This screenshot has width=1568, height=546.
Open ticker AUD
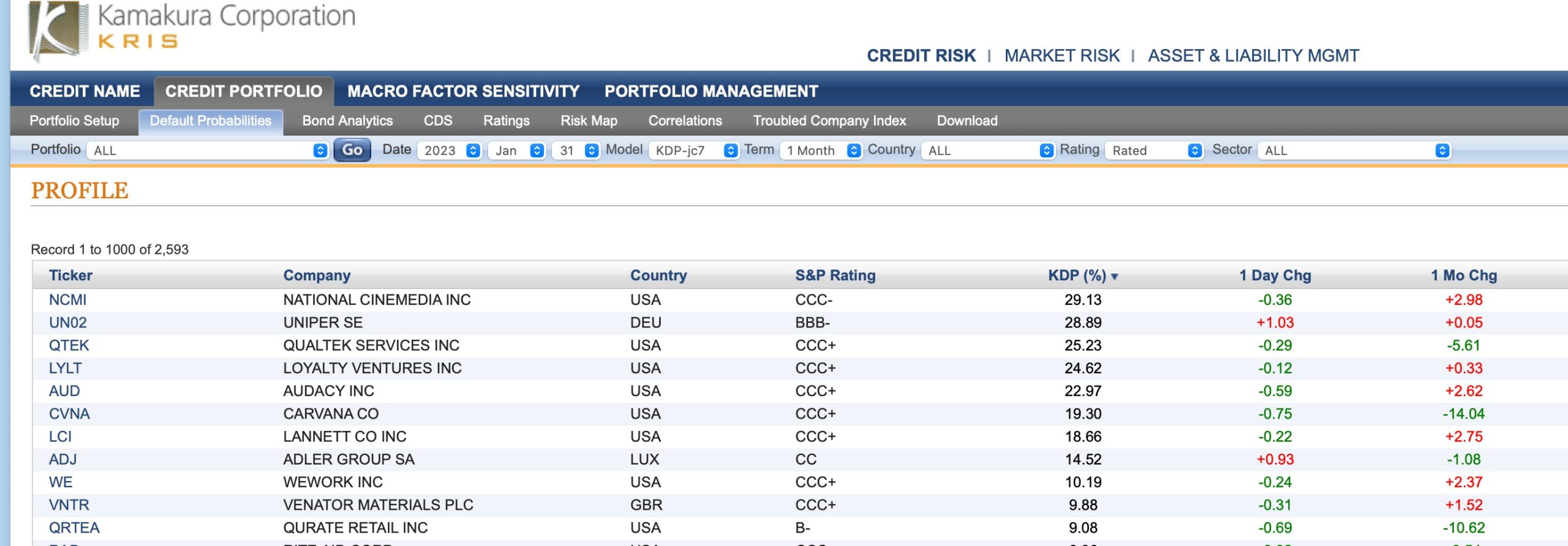(x=64, y=391)
